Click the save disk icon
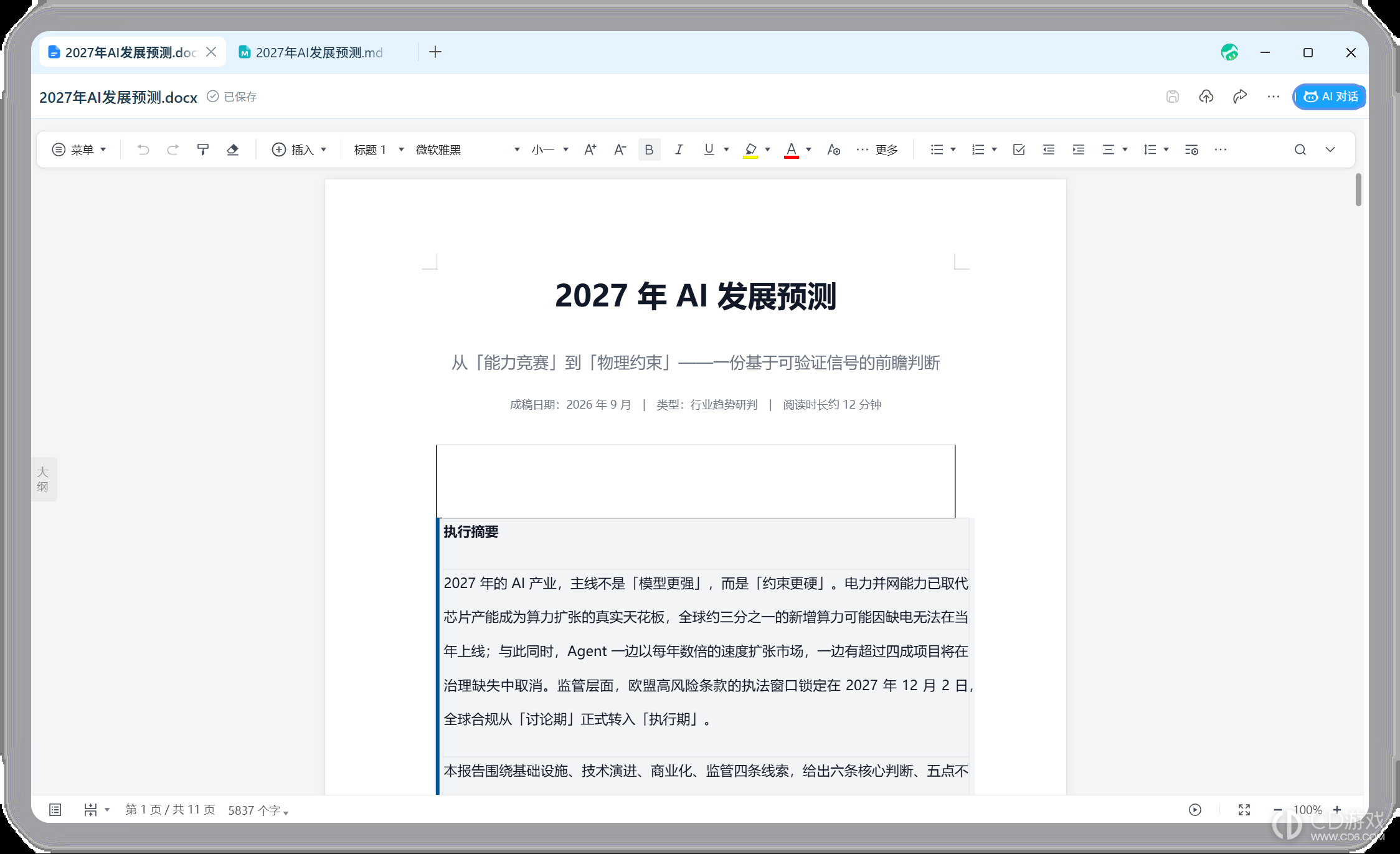 [x=1173, y=97]
